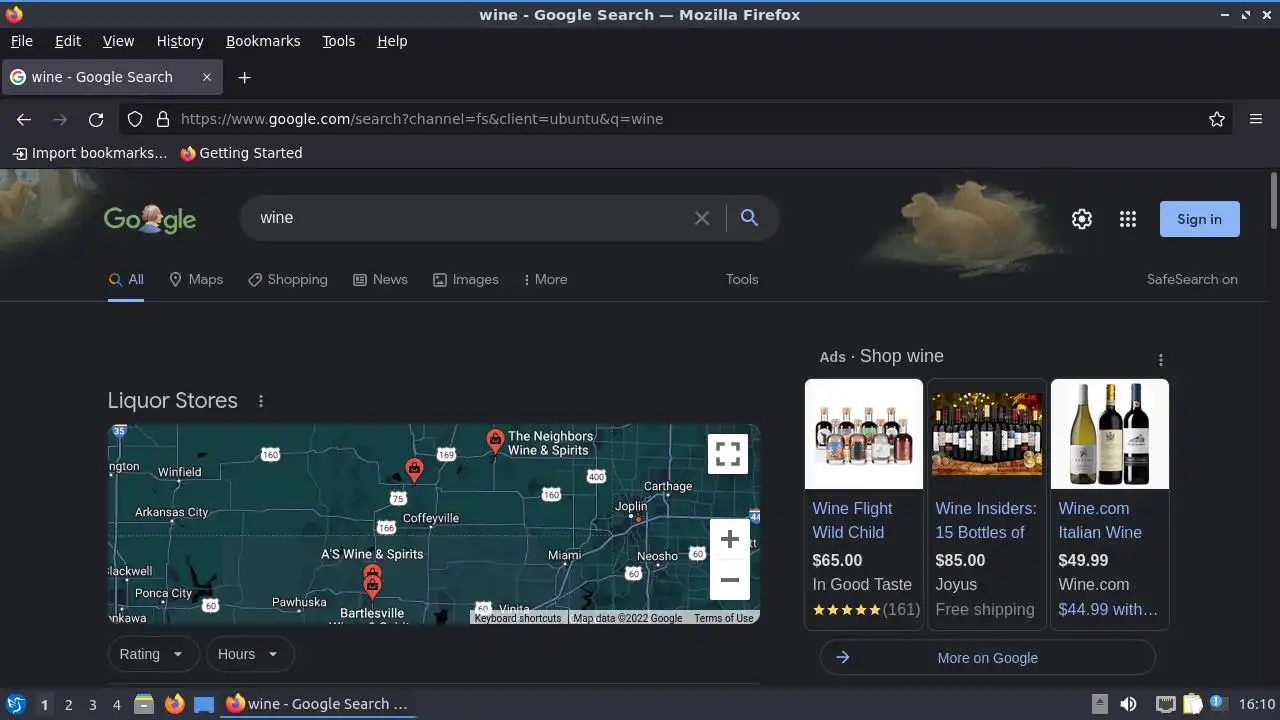The width and height of the screenshot is (1280, 720).
Task: Open the volume control in system tray
Action: point(1128,704)
